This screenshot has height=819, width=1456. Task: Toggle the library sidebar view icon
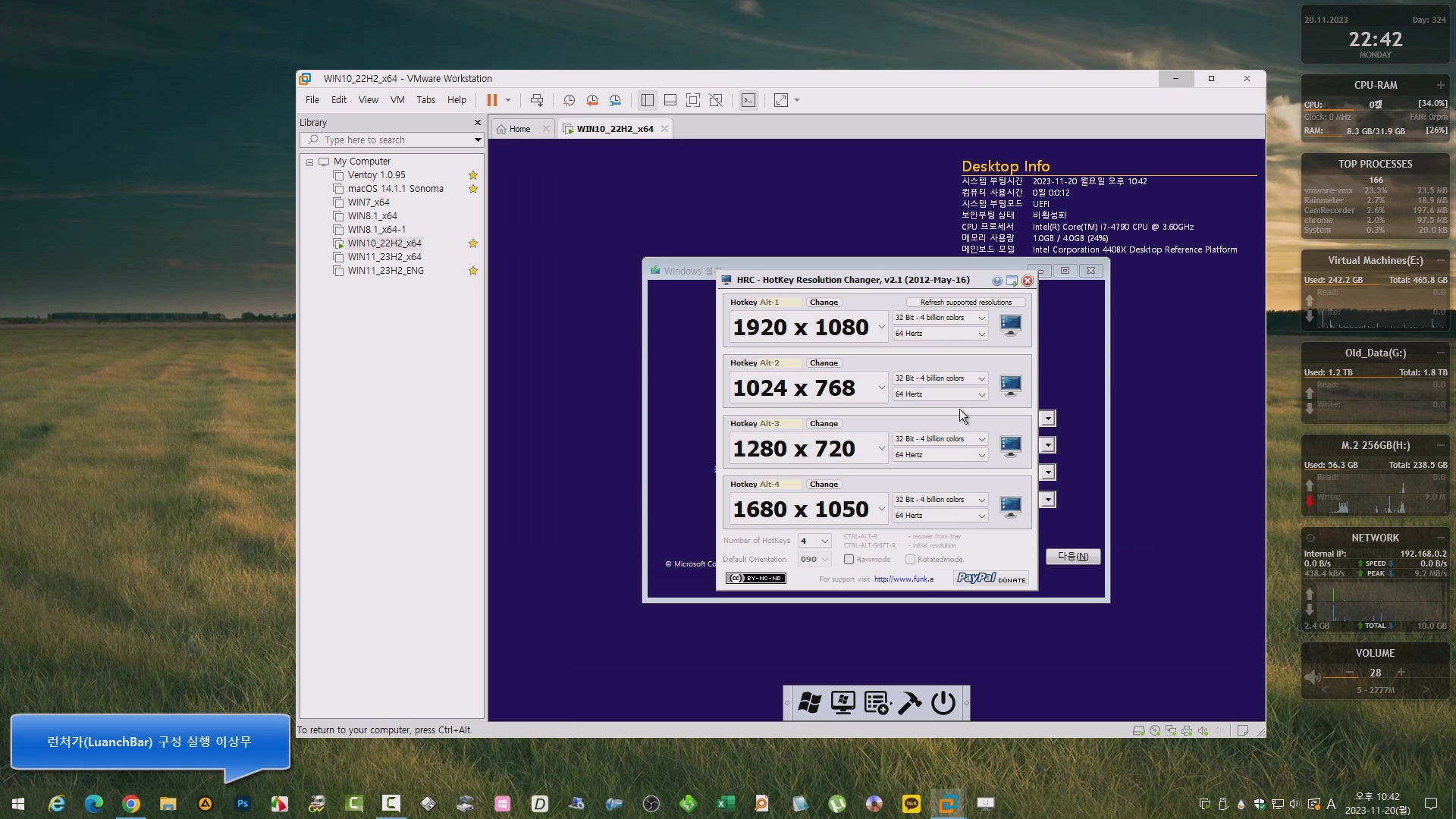[x=647, y=100]
